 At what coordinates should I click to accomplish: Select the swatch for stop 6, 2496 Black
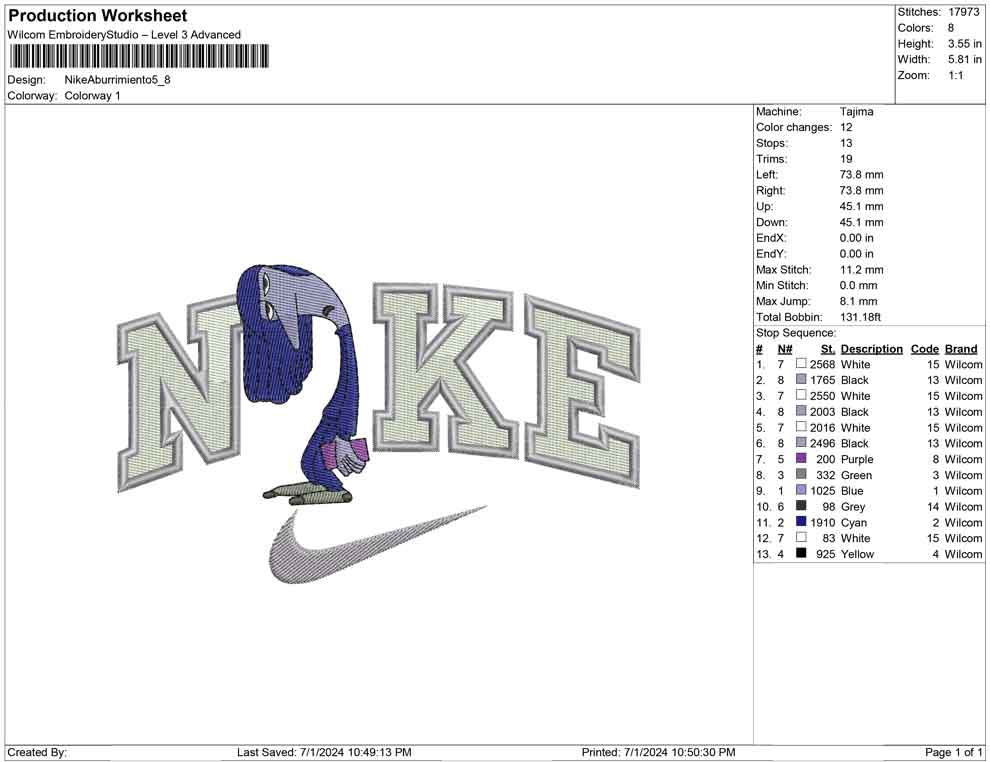tap(801, 443)
